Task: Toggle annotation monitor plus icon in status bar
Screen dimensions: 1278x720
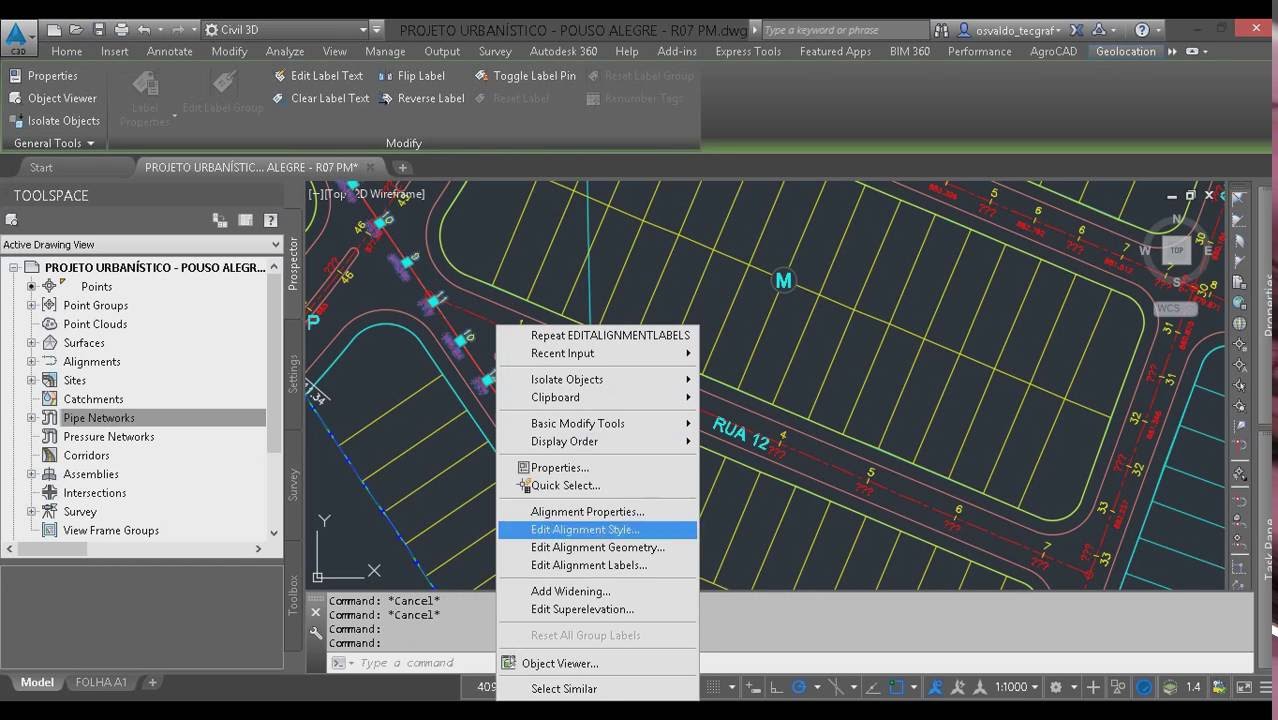Action: point(1093,687)
